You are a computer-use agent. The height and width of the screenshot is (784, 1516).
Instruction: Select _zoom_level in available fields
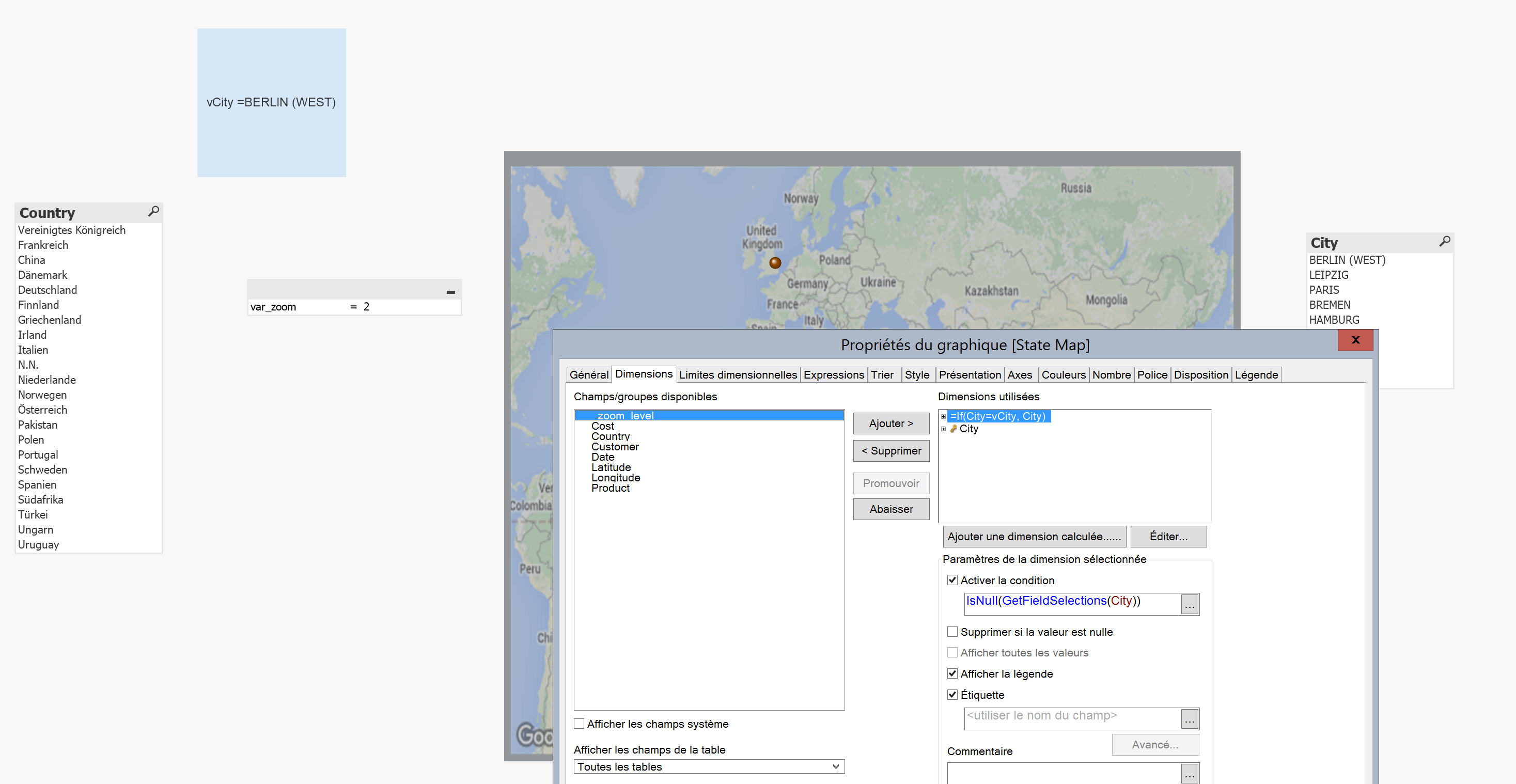[x=709, y=416]
